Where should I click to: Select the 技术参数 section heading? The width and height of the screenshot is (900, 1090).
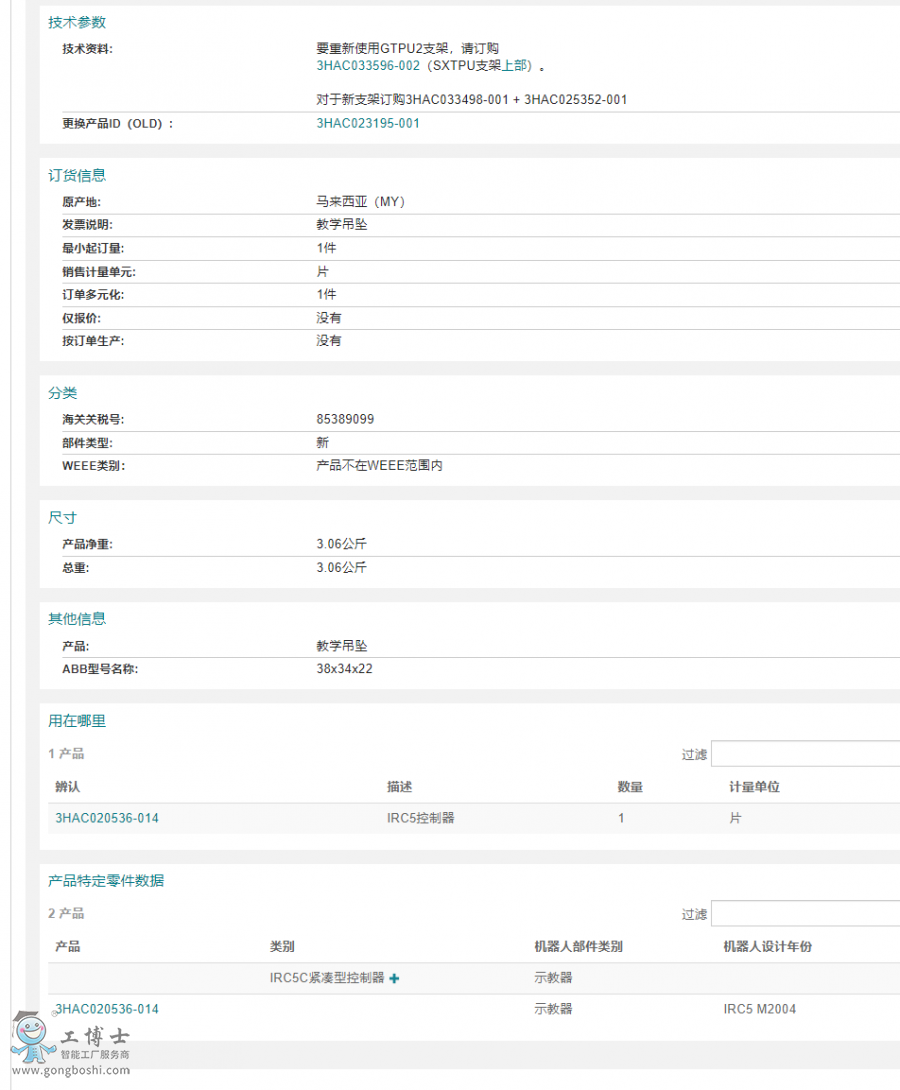(75, 21)
